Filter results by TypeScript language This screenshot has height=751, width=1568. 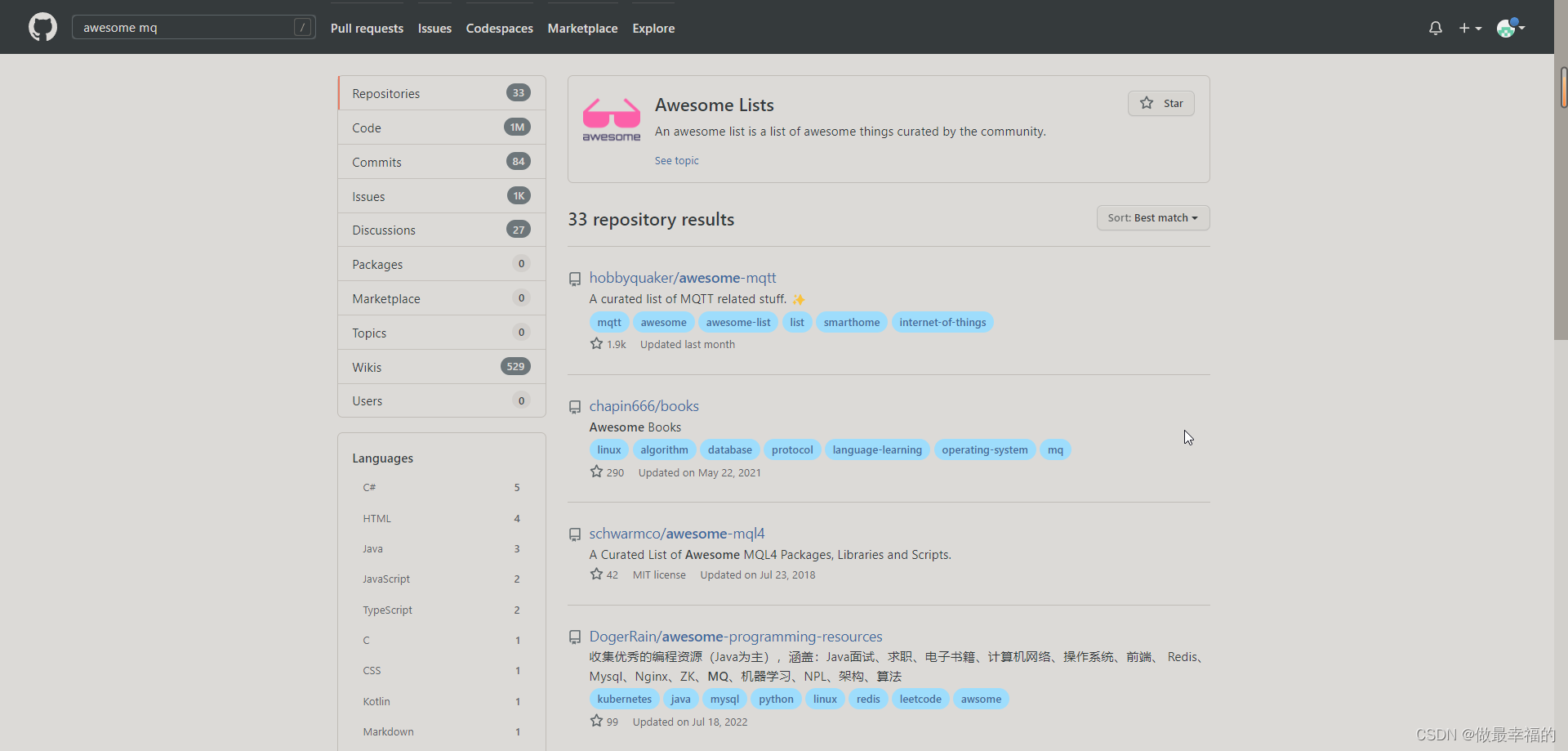coord(442,610)
